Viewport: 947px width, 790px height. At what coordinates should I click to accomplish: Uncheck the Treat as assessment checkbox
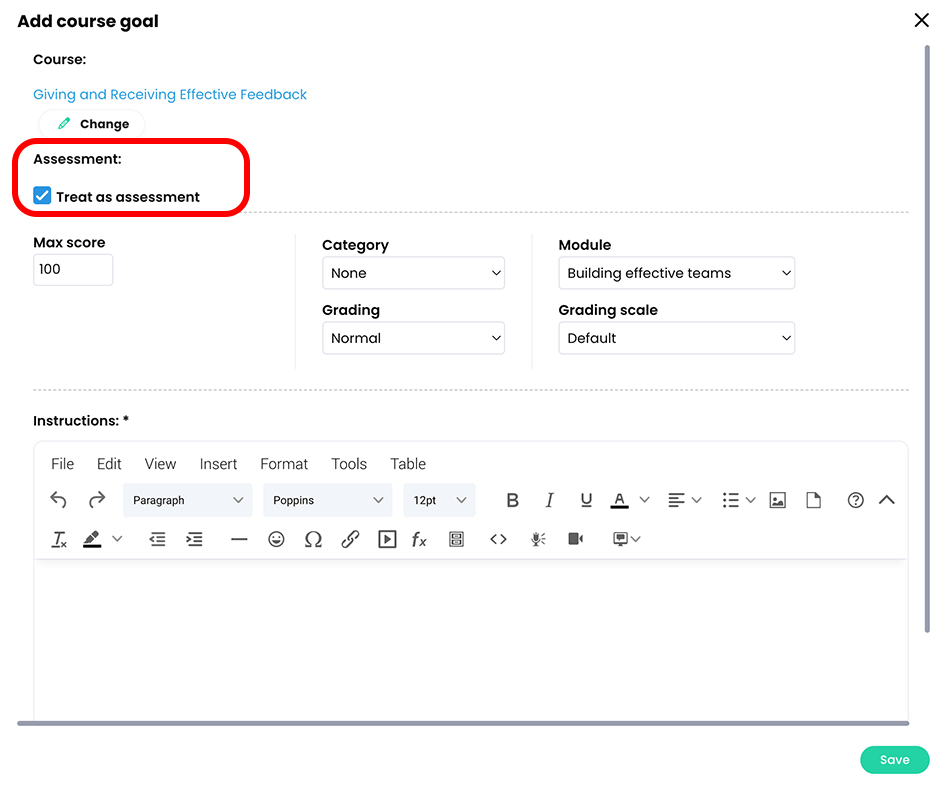coord(42,196)
